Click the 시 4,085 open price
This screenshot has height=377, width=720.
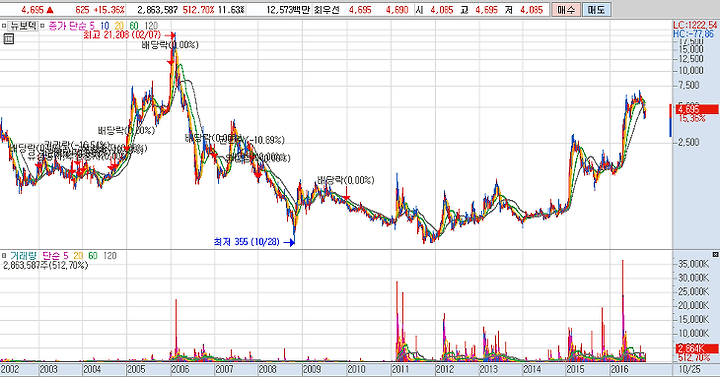pos(434,10)
